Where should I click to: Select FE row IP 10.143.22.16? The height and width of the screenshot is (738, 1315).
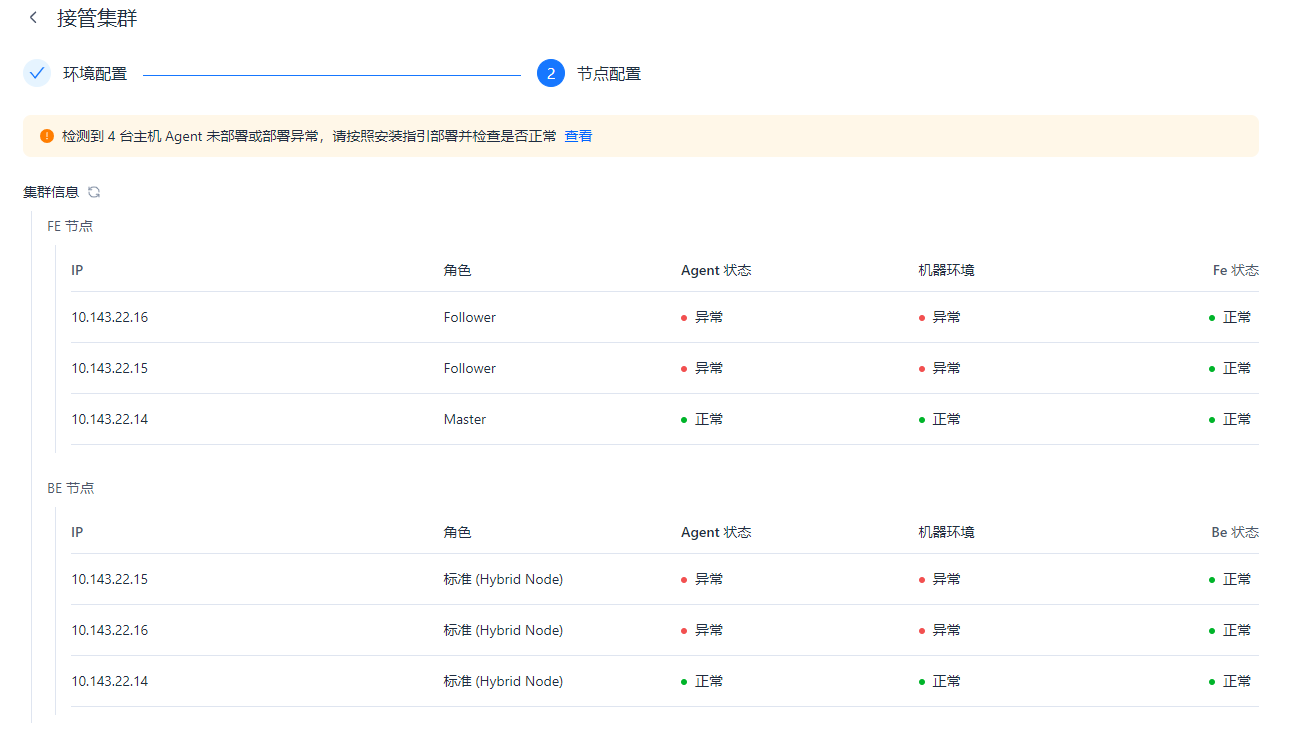pos(109,317)
